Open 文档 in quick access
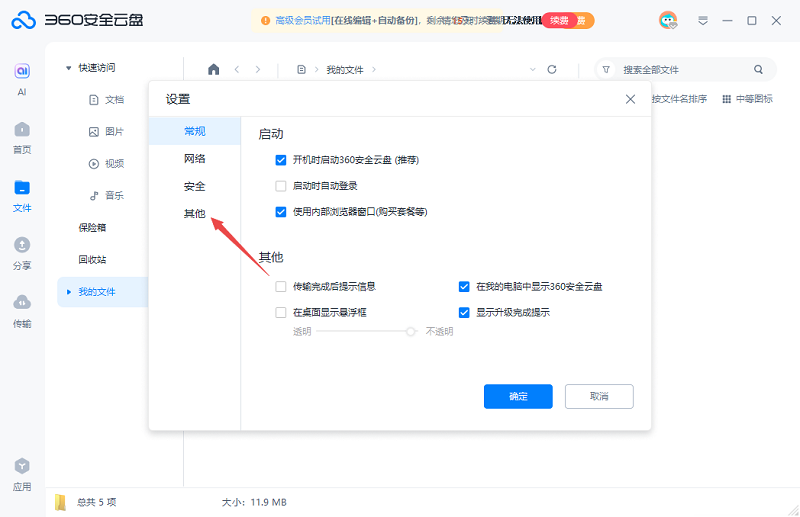 point(107,100)
